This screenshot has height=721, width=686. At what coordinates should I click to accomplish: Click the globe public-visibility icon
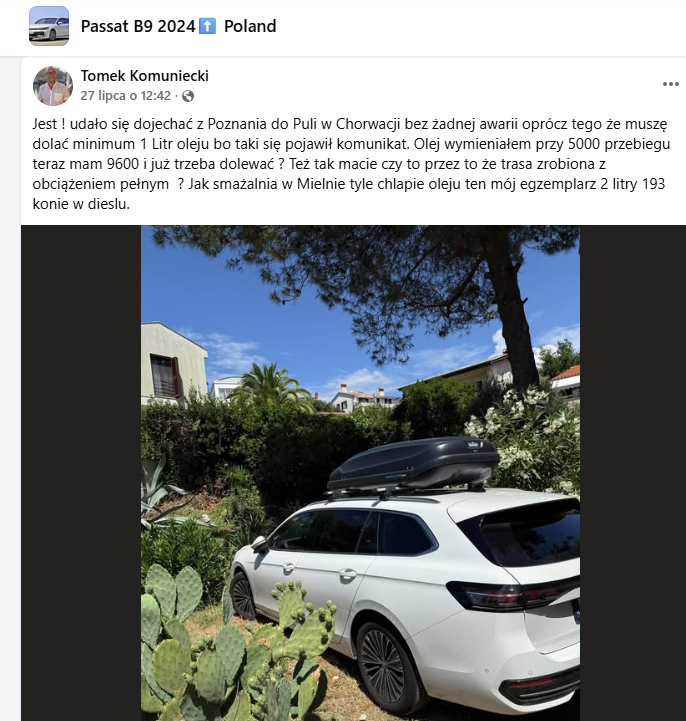pos(188,96)
